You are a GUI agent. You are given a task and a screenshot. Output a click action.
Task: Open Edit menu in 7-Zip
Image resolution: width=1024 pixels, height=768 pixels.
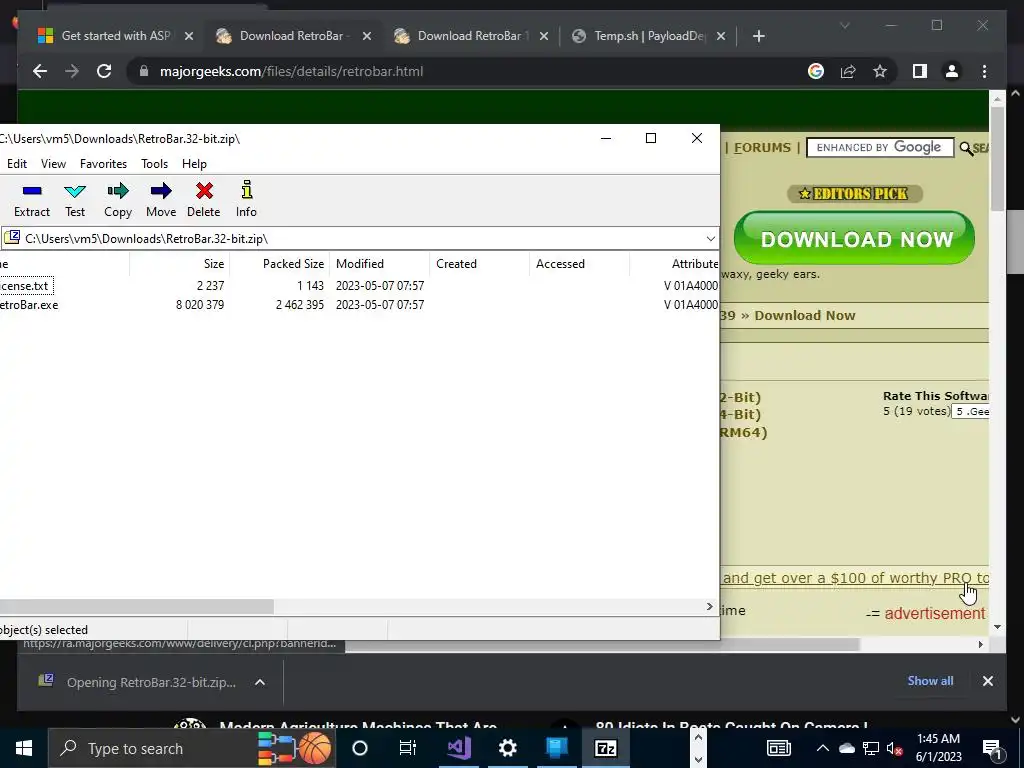(17, 164)
